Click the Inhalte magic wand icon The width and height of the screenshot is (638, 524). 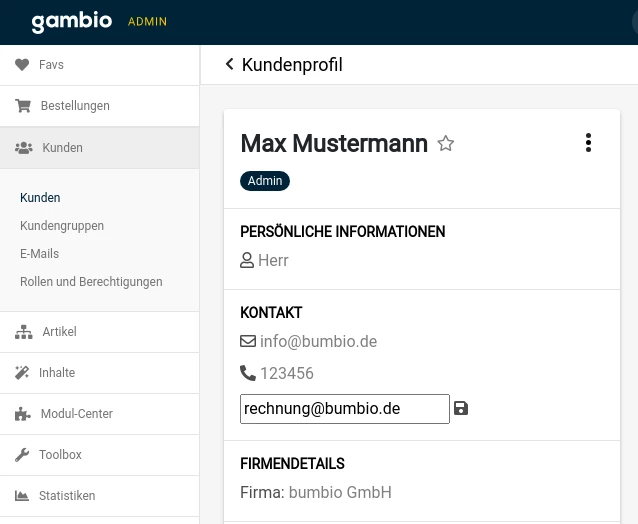[x=22, y=373]
